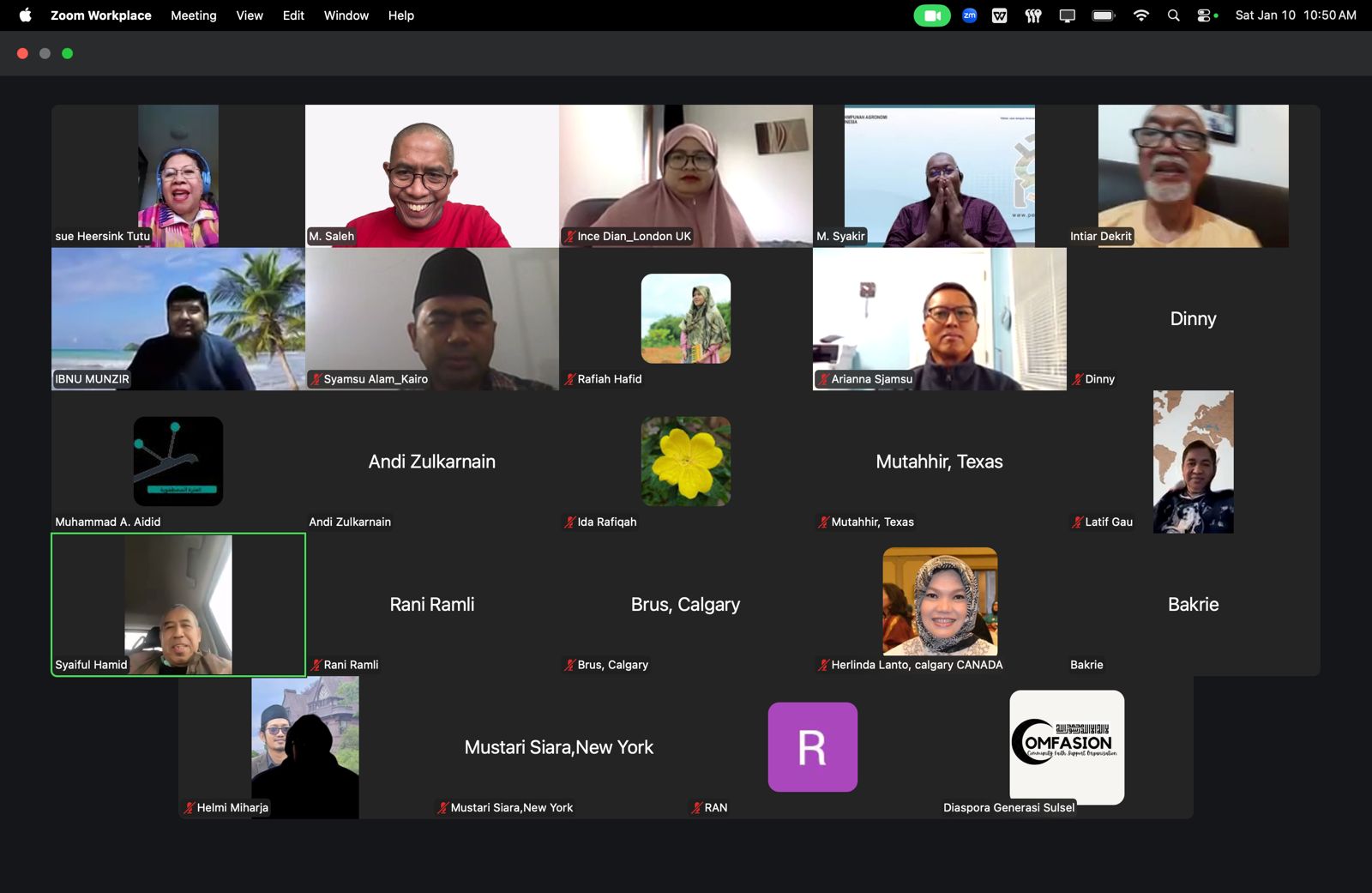The image size is (1372, 893).
Task: Click muted mic icon beside Helmi Miharja
Action: click(189, 808)
